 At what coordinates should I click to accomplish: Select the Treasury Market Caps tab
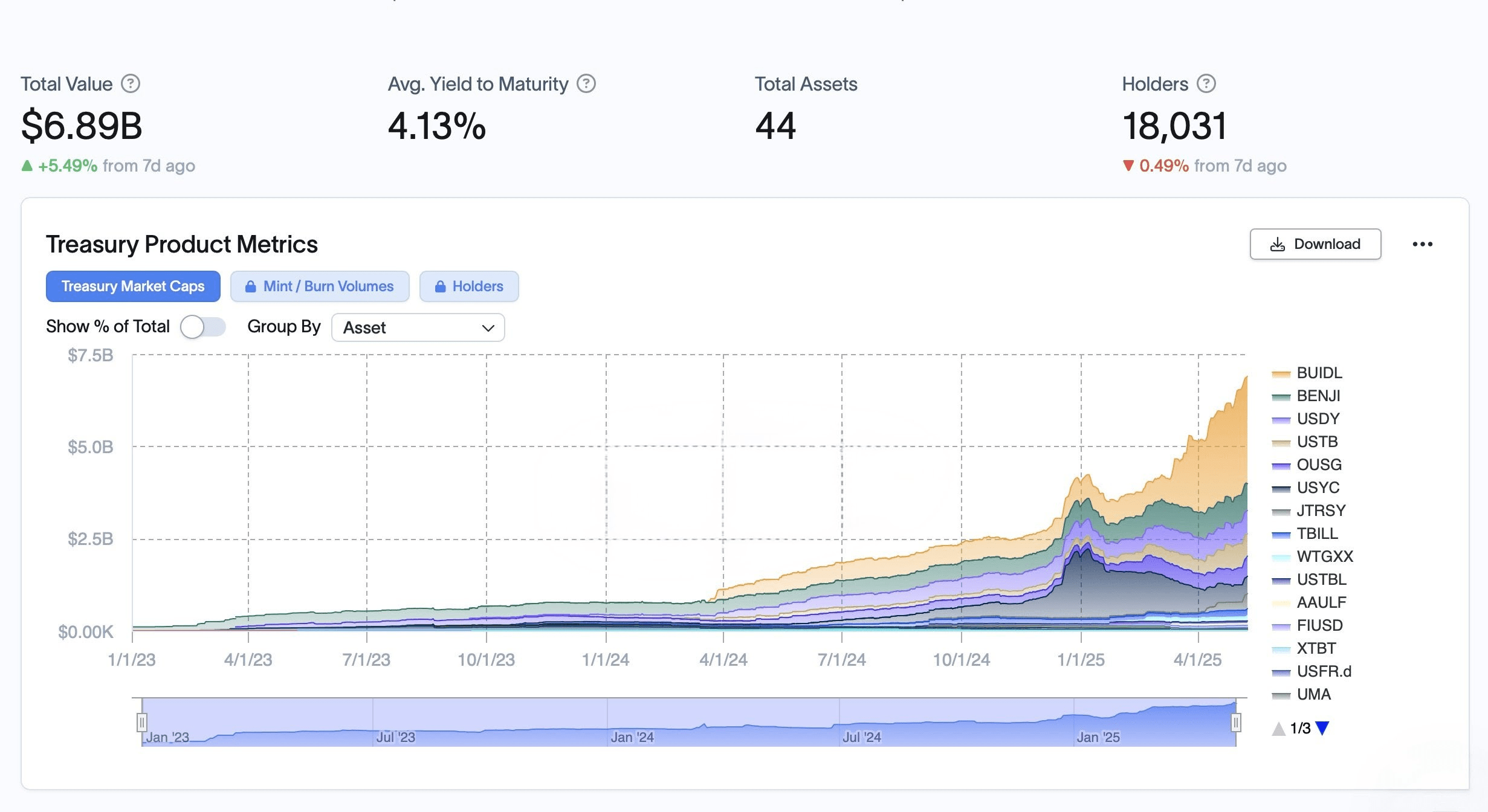click(133, 286)
